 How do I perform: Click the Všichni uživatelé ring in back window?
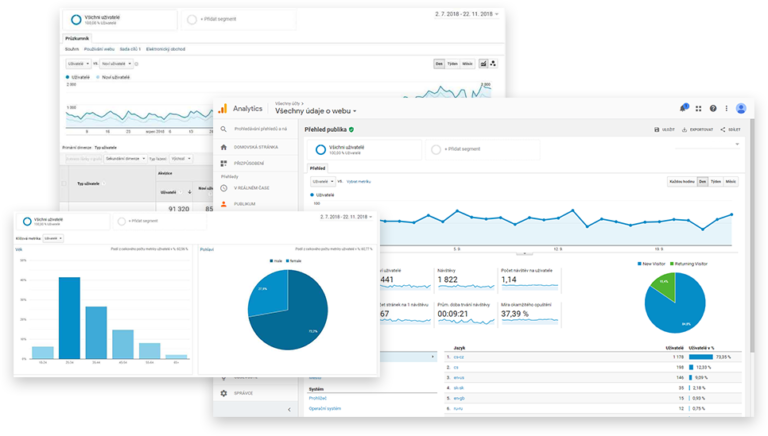(x=76, y=20)
